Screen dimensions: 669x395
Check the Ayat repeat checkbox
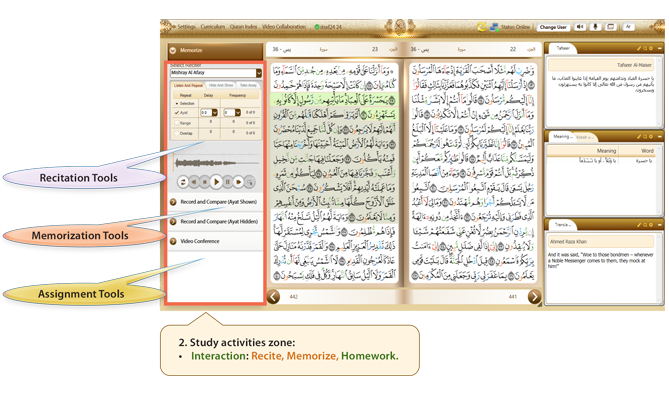pos(177,113)
